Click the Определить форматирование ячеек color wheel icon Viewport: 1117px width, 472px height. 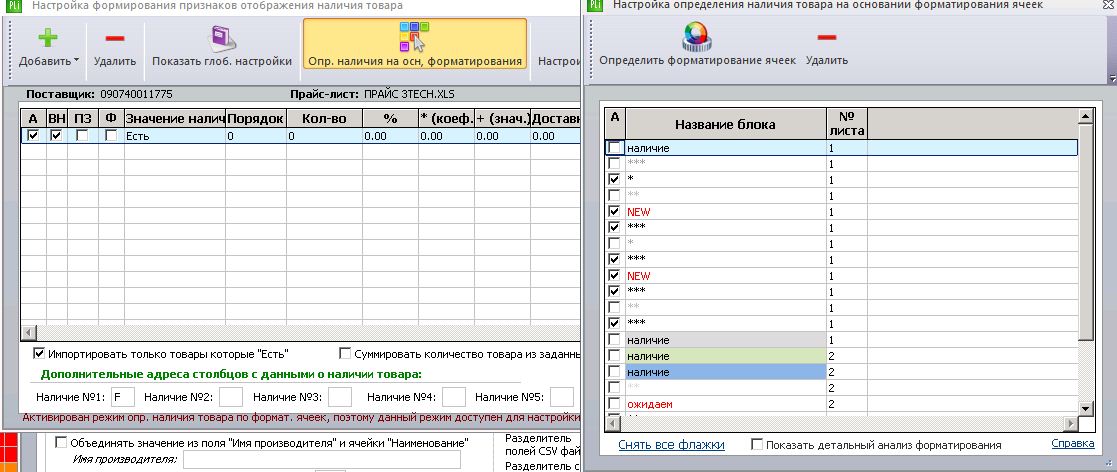pyautogui.click(x=697, y=37)
